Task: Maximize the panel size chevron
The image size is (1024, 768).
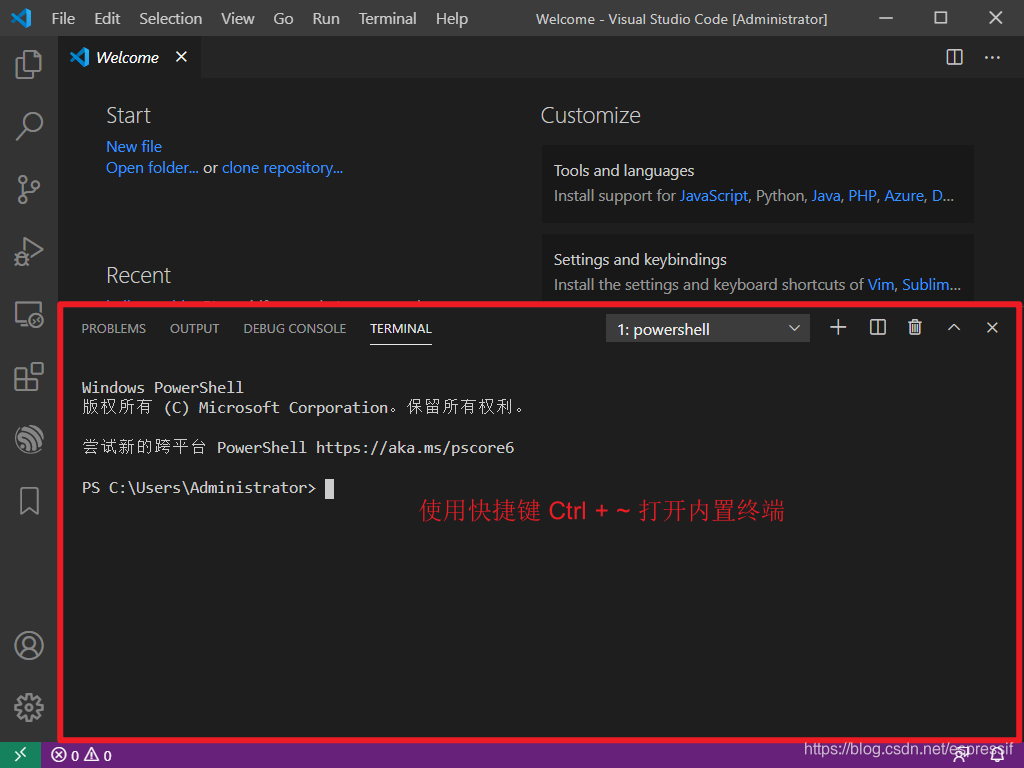Action: click(x=953, y=327)
